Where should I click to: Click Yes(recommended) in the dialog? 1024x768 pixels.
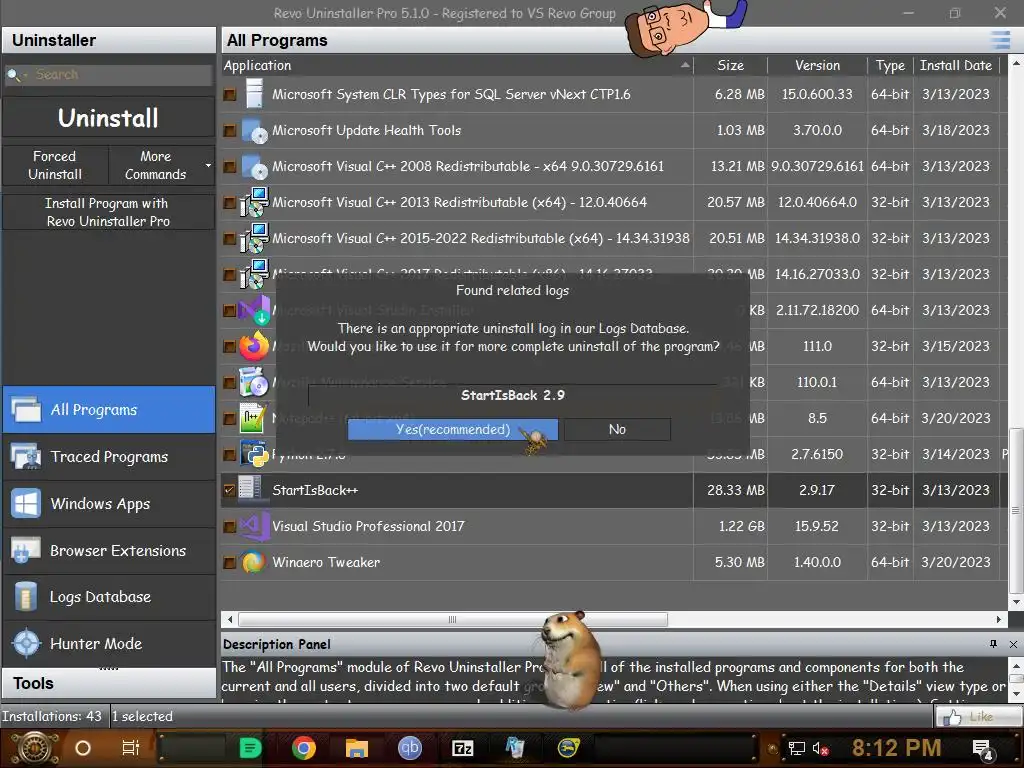453,429
